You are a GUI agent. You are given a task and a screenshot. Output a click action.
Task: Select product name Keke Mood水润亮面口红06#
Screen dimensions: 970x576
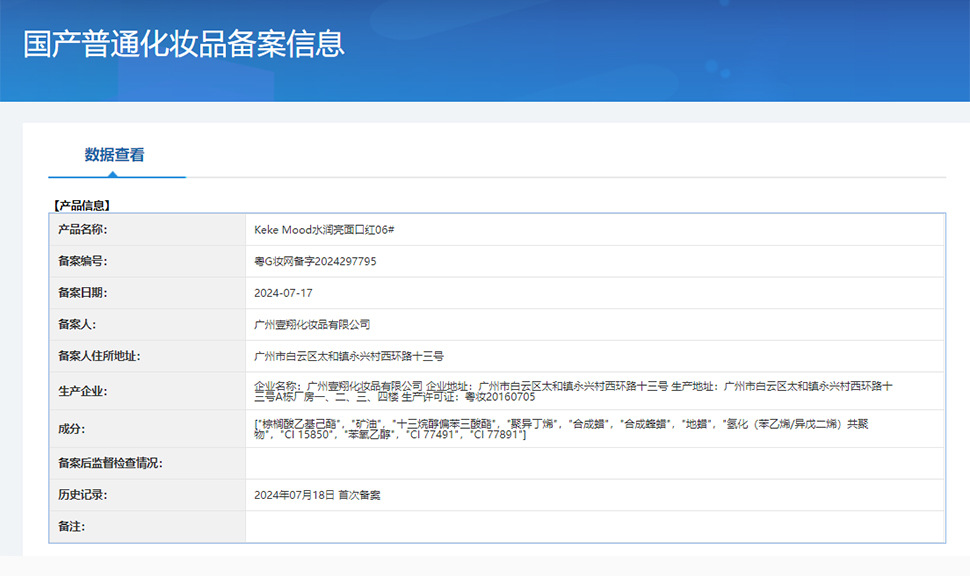click(325, 230)
